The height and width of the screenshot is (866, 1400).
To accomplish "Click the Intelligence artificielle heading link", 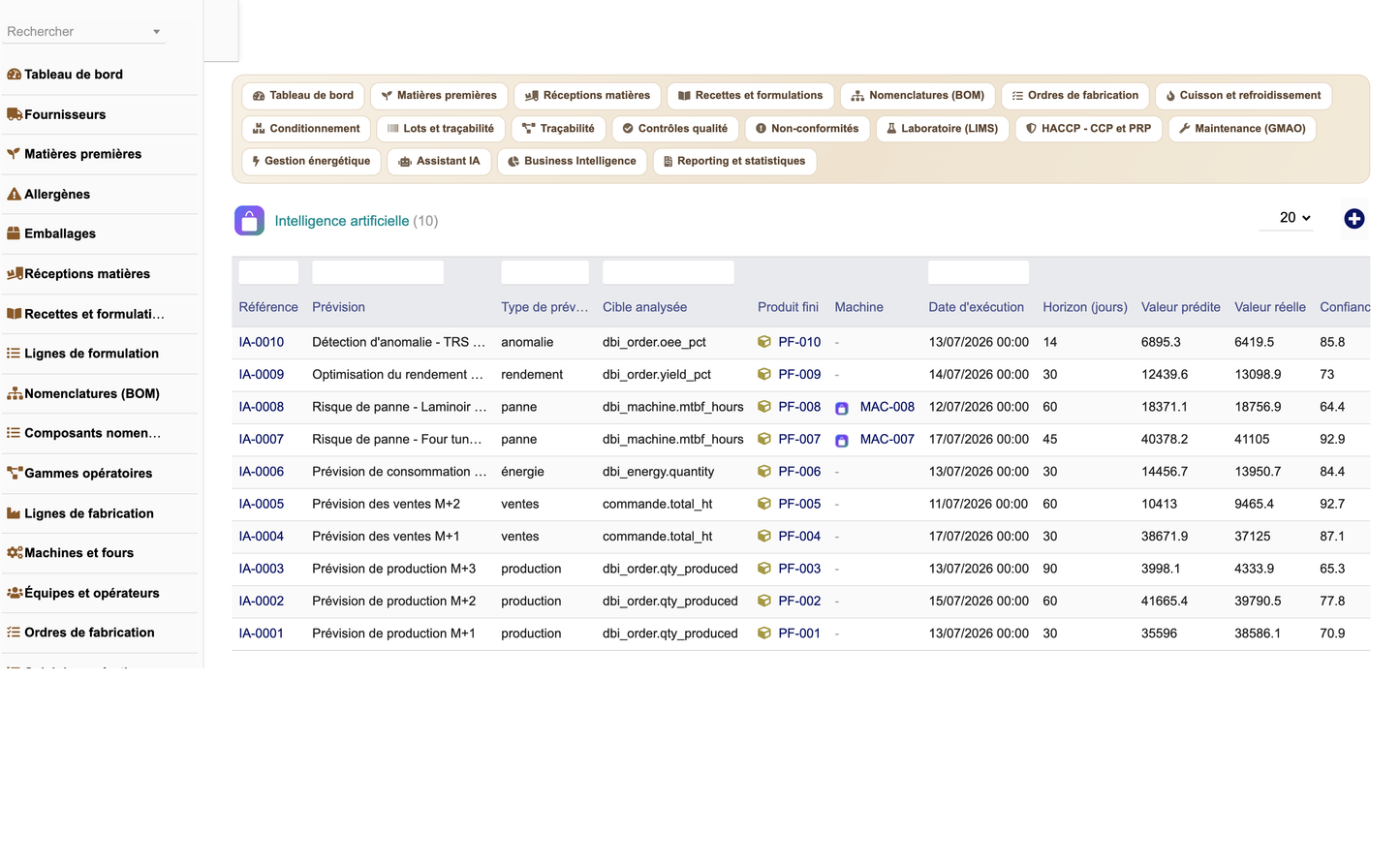I will click(342, 221).
